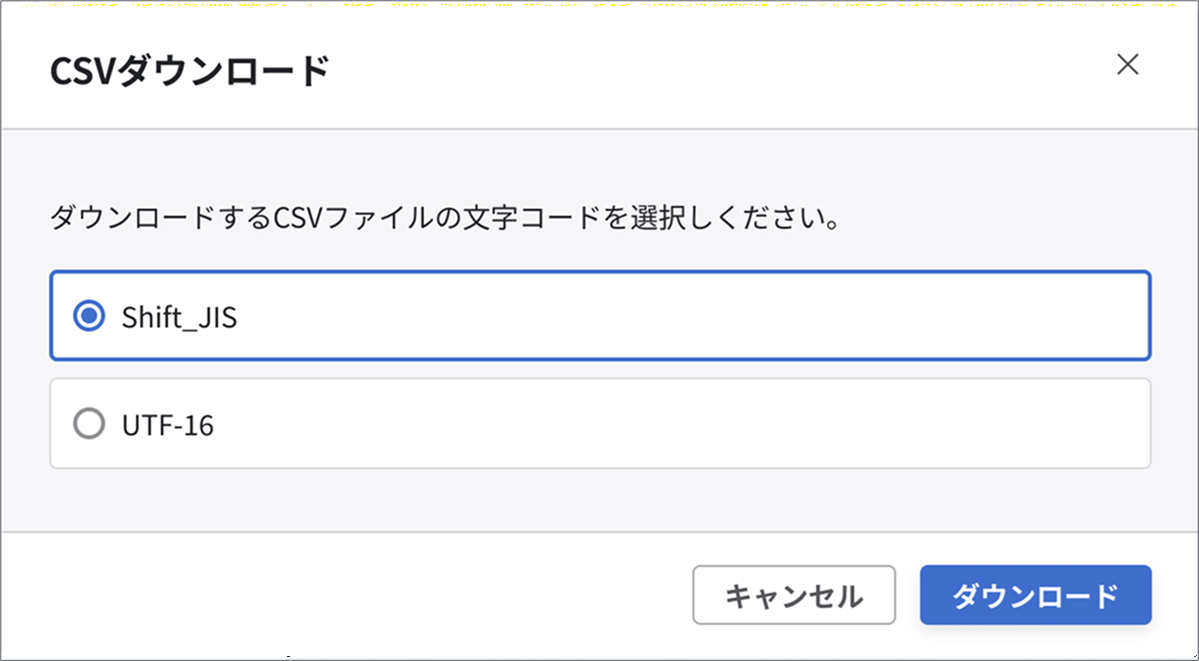Viewport: 1199px width, 661px height.
Task: Click the UTF-16 option row
Action: (600, 422)
